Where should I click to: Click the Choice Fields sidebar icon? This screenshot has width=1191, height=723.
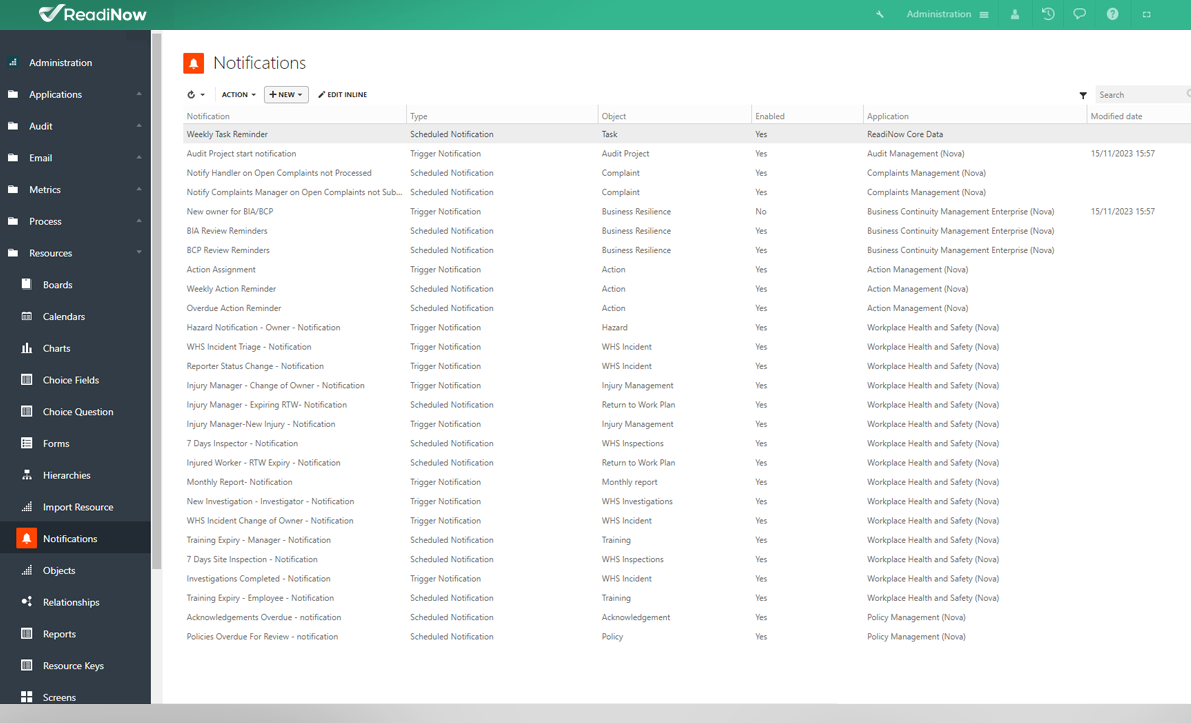click(x=27, y=380)
